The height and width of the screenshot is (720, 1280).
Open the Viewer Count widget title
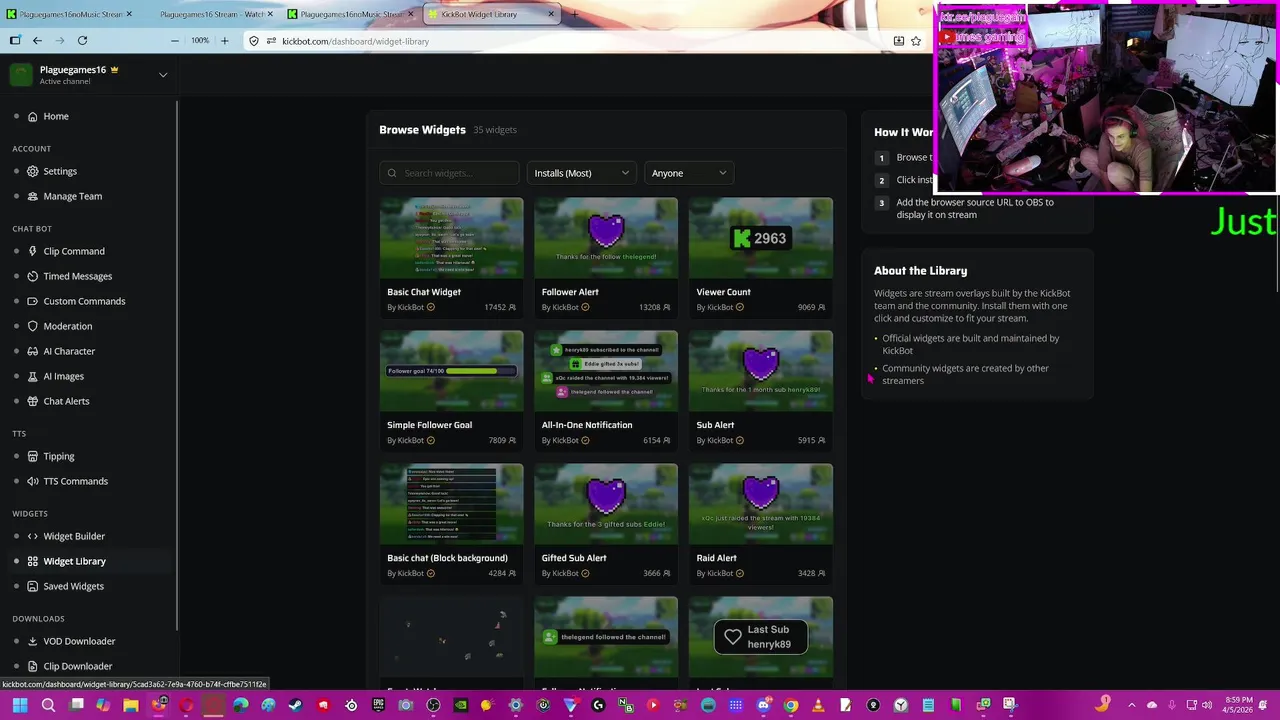coord(723,292)
